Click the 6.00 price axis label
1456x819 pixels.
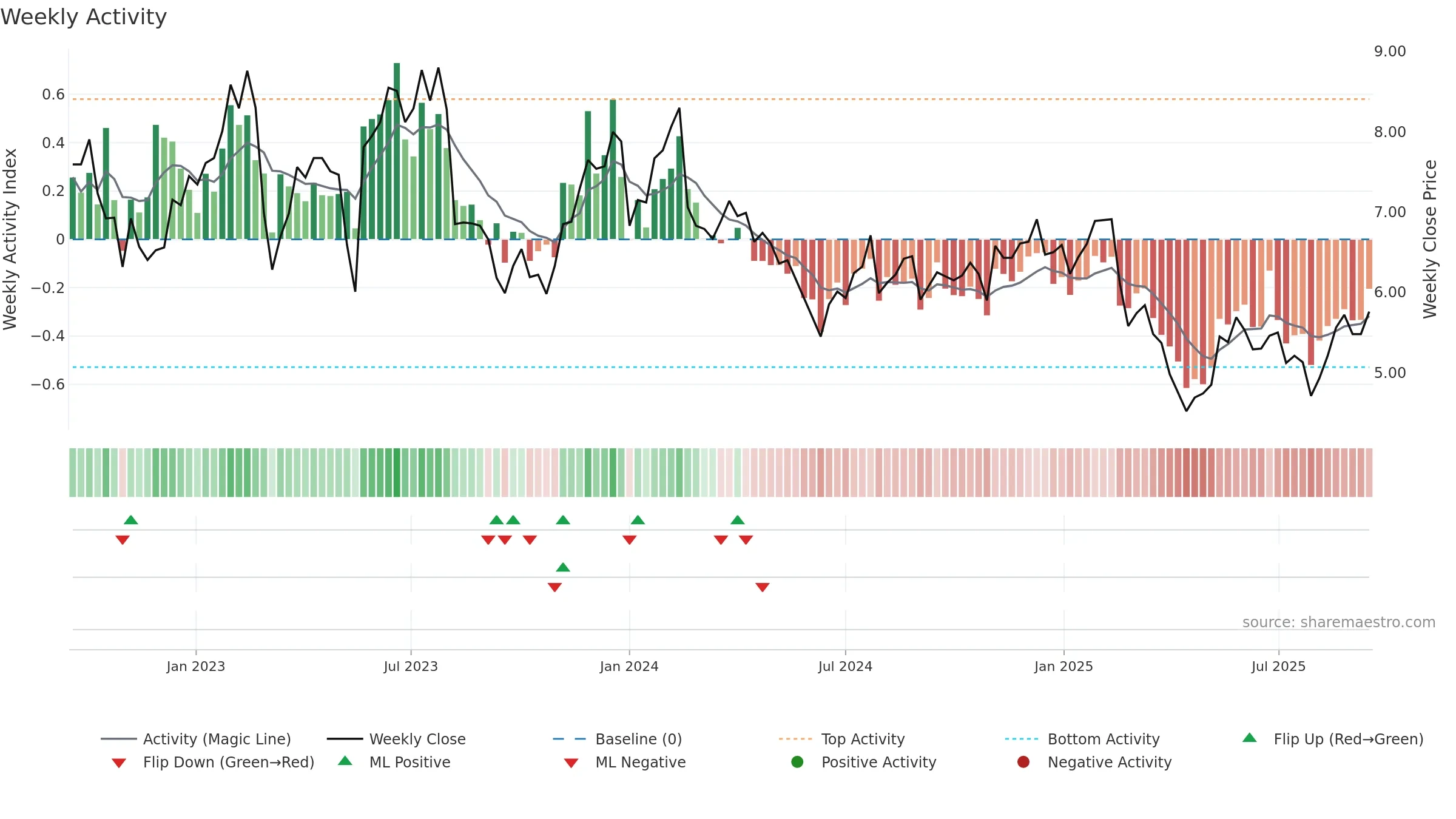coord(1390,292)
